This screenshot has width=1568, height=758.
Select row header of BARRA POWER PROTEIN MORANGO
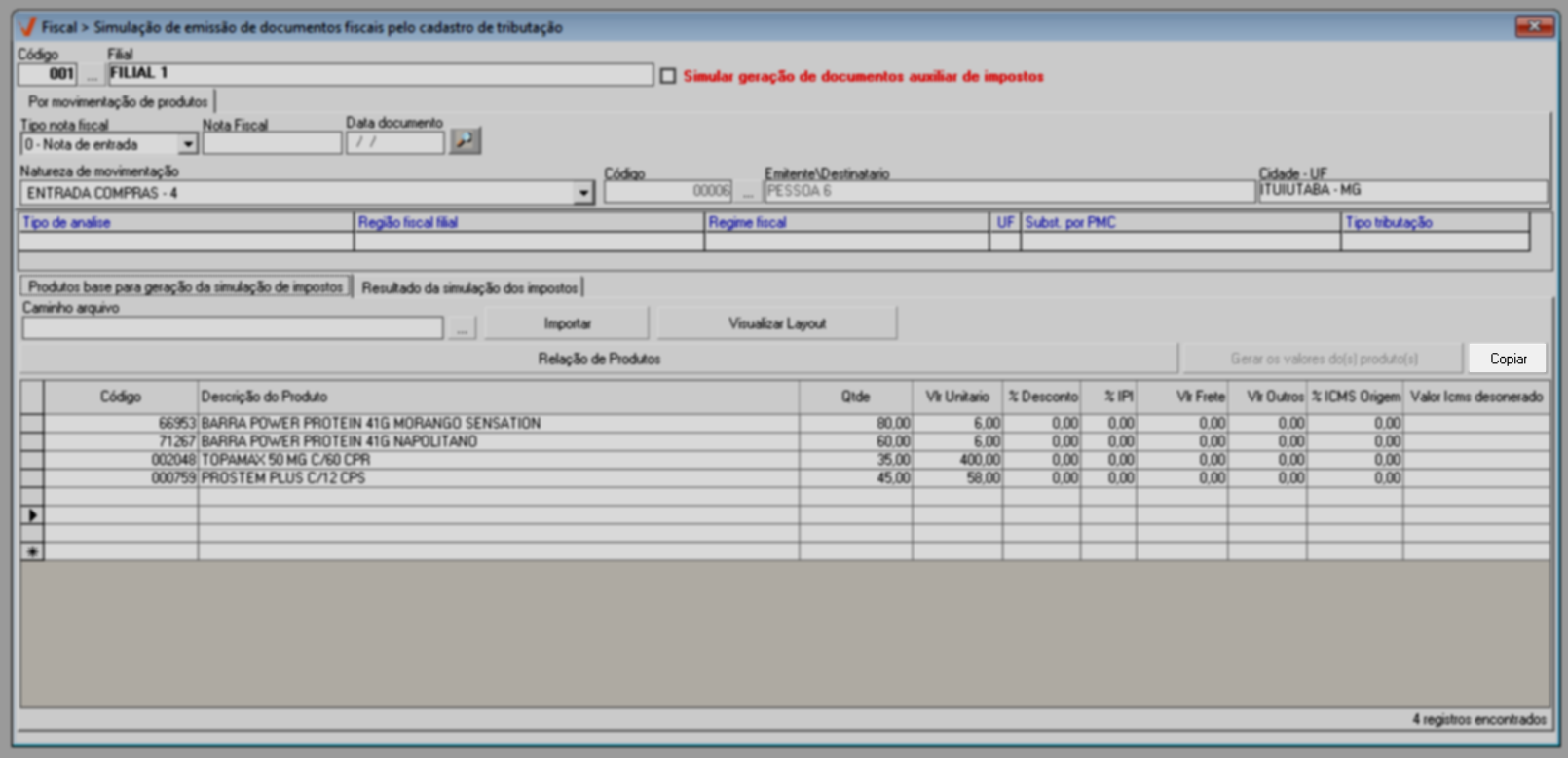(x=32, y=424)
